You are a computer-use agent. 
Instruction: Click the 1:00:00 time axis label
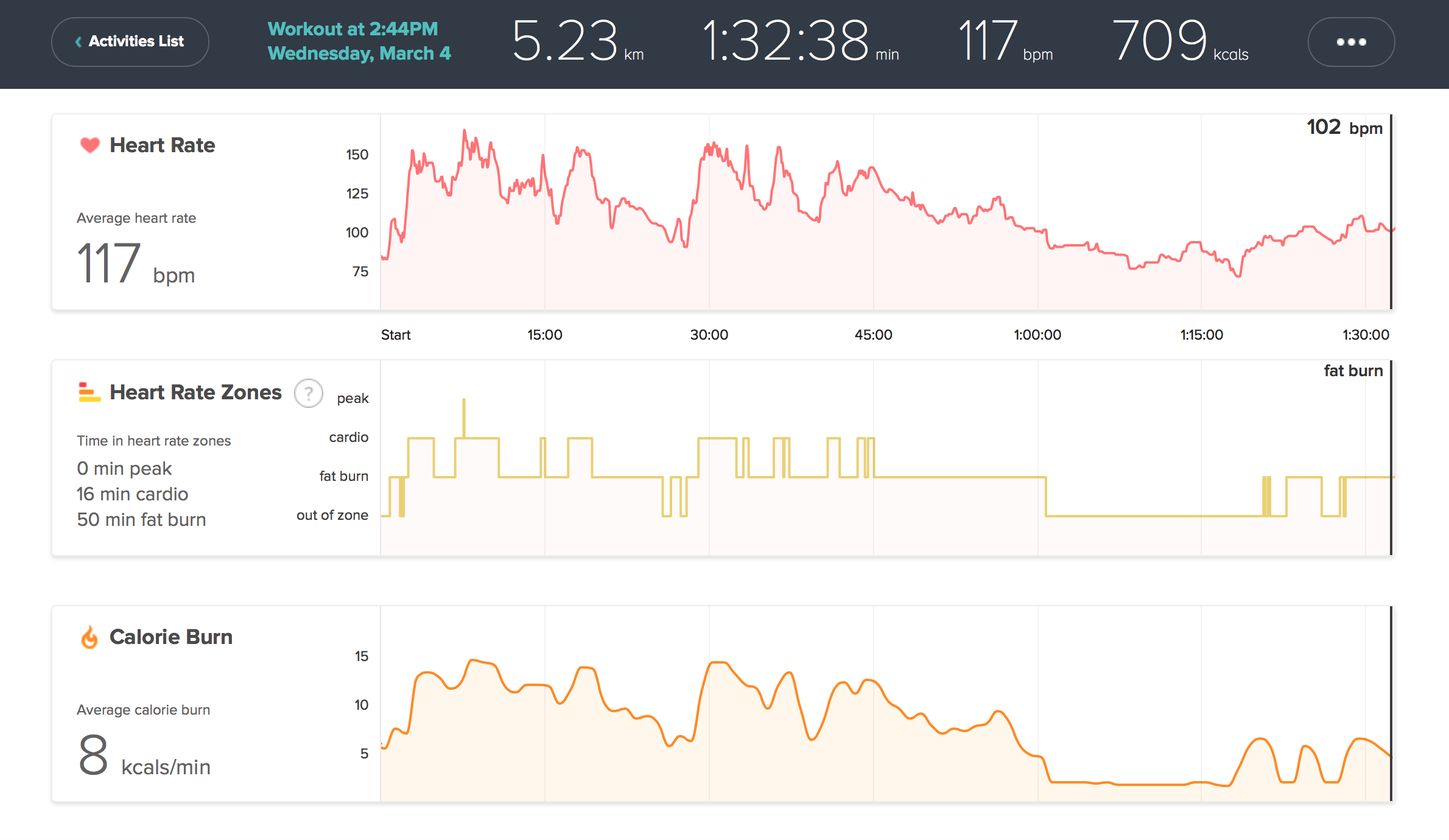click(1037, 335)
